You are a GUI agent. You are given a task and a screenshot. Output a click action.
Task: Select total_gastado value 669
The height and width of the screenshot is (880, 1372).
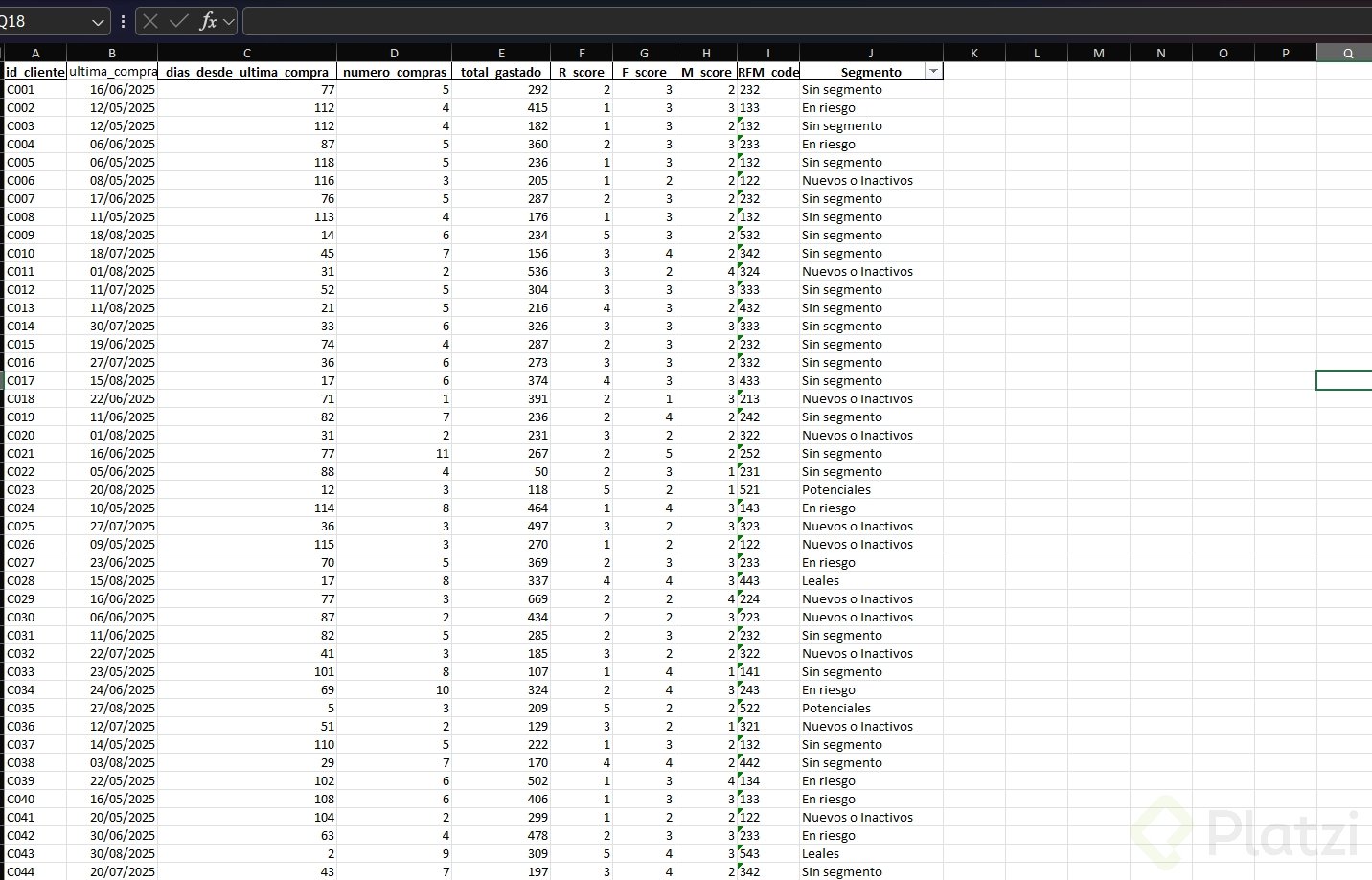pos(501,599)
